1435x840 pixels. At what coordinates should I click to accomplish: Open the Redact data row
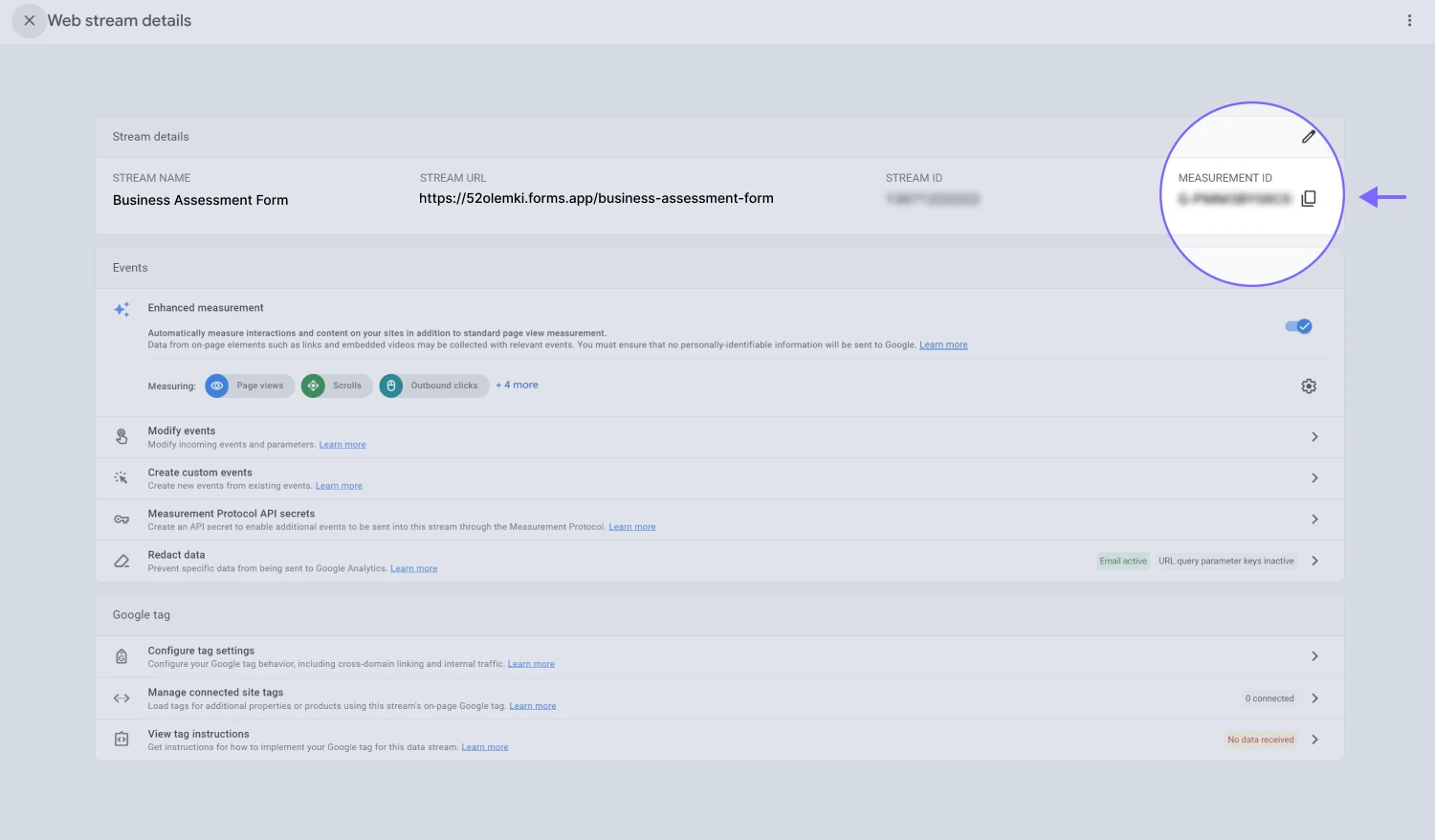pos(1314,561)
